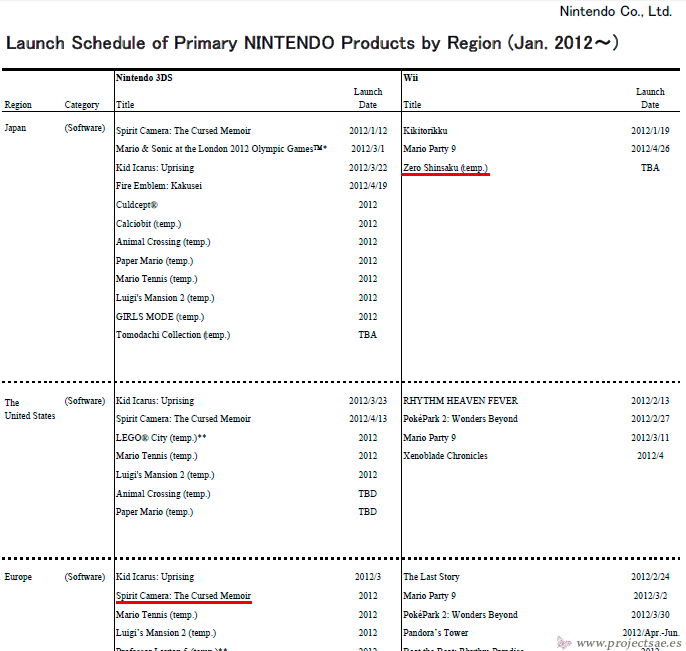Click 'TBD' beside Paper Mario (temp.)
Screen dimensions: 686x651
368,512
